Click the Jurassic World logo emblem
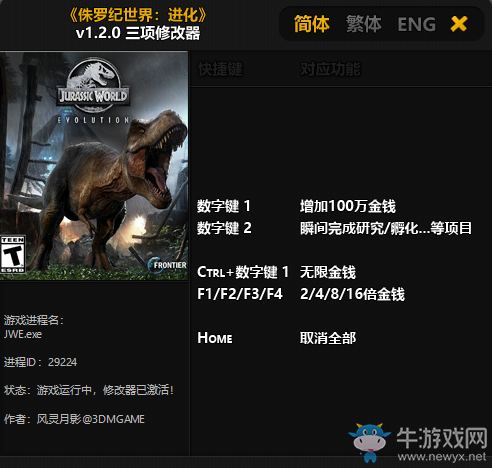 [x=93, y=87]
